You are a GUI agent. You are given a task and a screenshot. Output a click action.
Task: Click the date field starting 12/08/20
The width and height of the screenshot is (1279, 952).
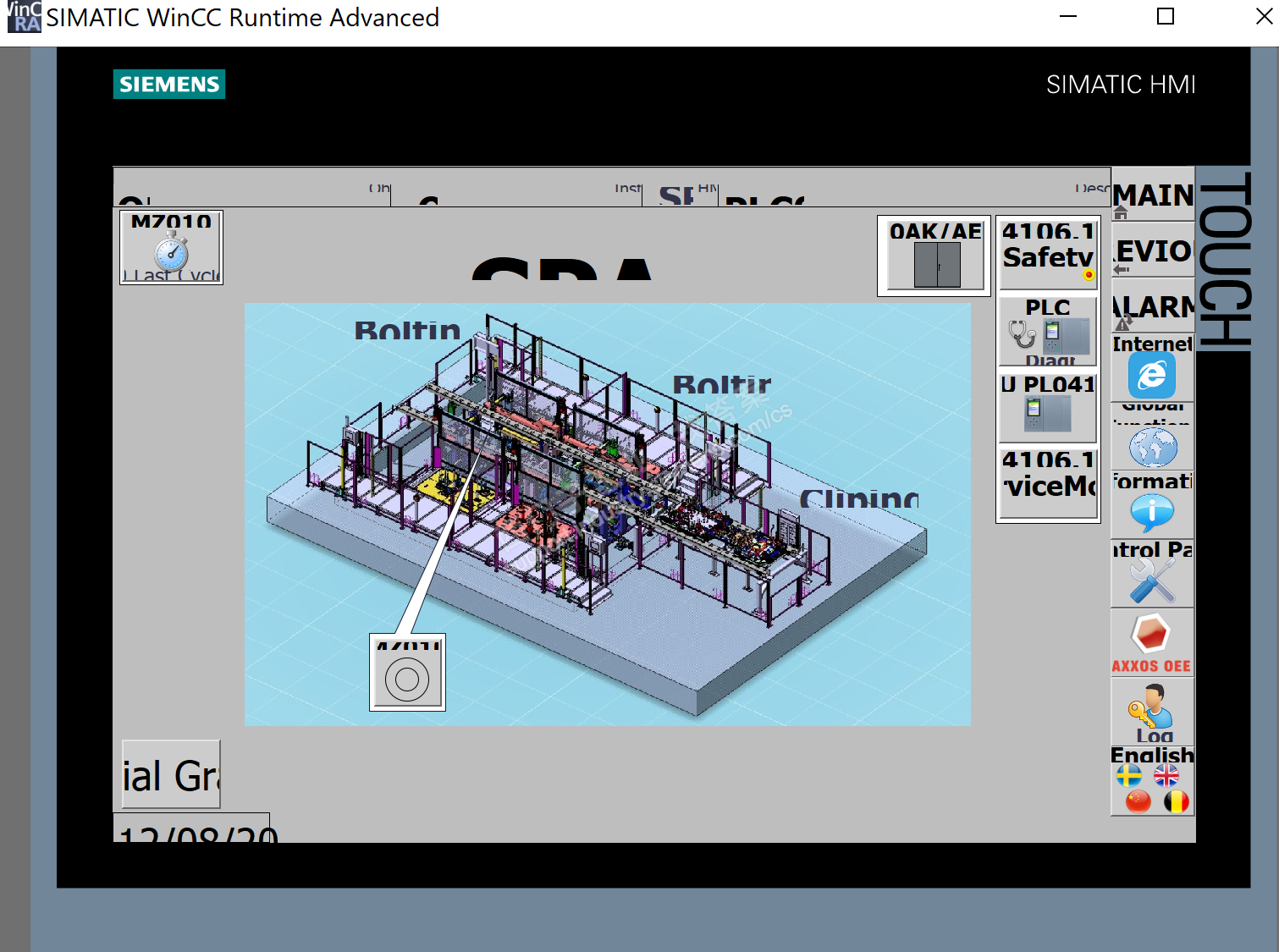(191, 828)
